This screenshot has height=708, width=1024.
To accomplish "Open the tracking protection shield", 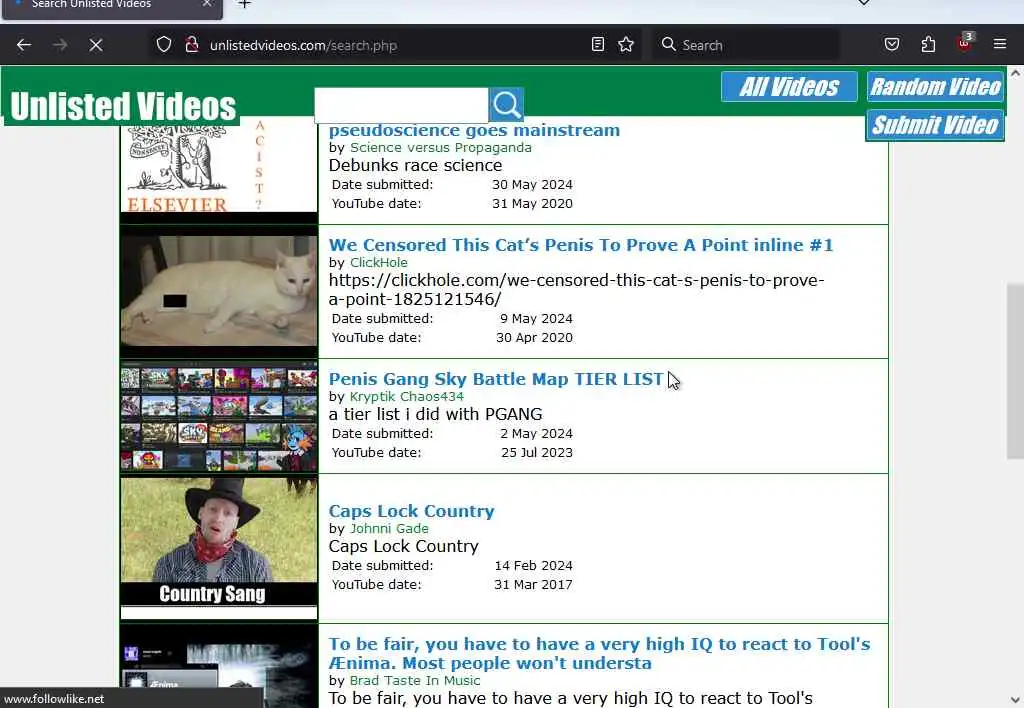I will tap(164, 44).
